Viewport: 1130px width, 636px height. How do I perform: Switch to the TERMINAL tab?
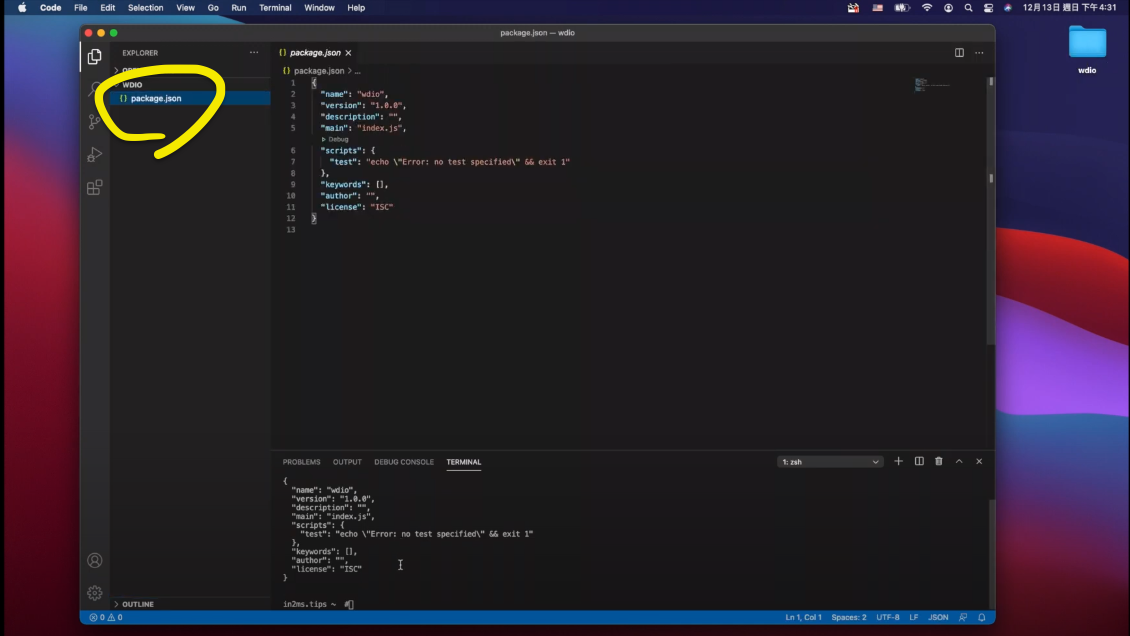(463, 462)
